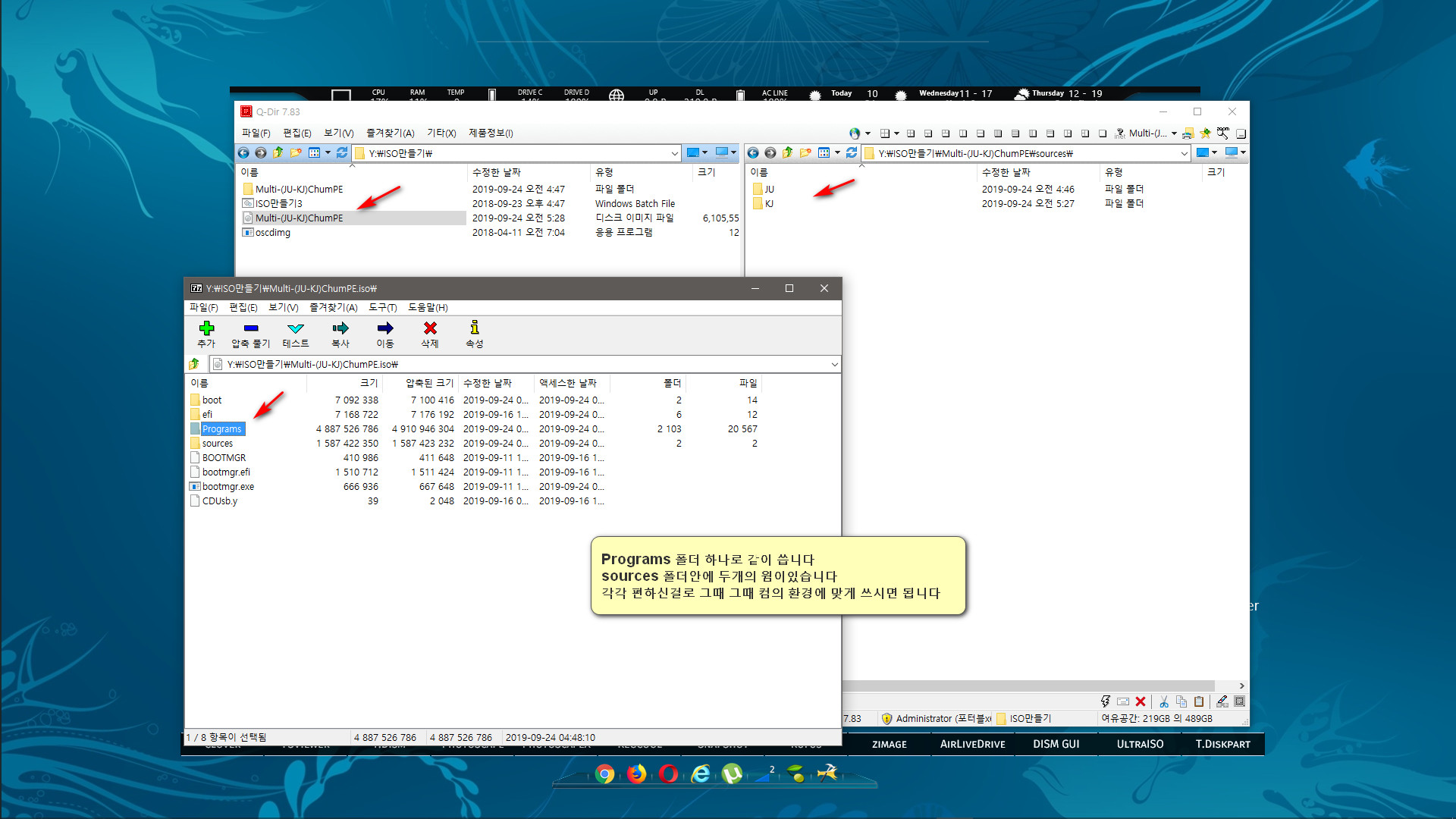1456x819 pixels.
Task: Click the ULTRAISO launcher button
Action: click(x=1140, y=744)
